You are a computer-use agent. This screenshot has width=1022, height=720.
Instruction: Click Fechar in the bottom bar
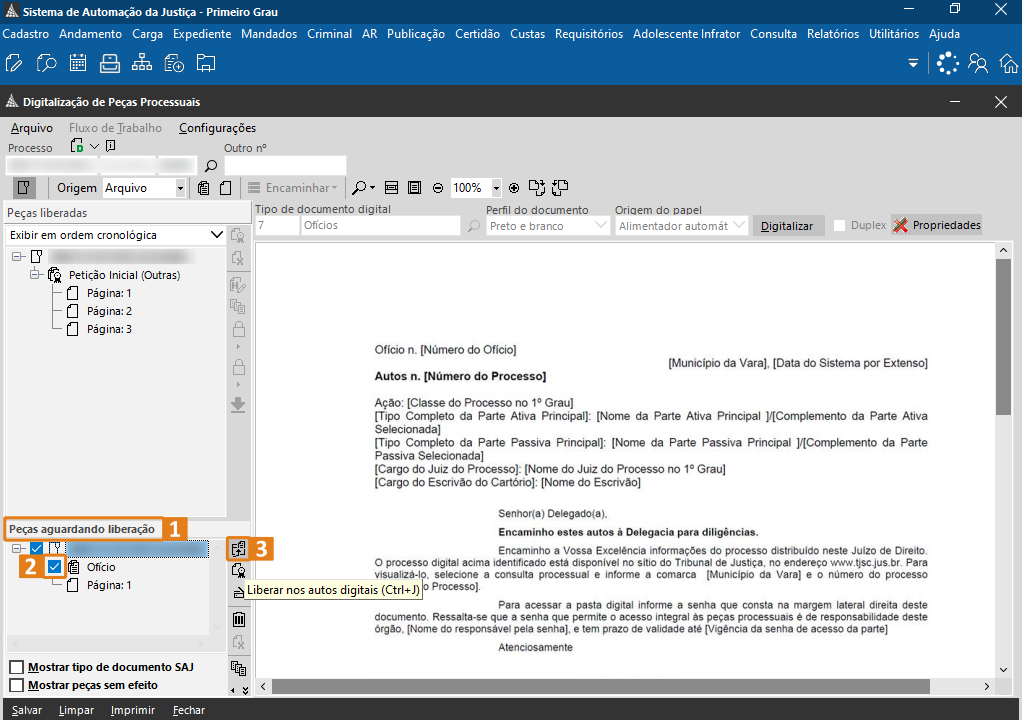click(189, 710)
